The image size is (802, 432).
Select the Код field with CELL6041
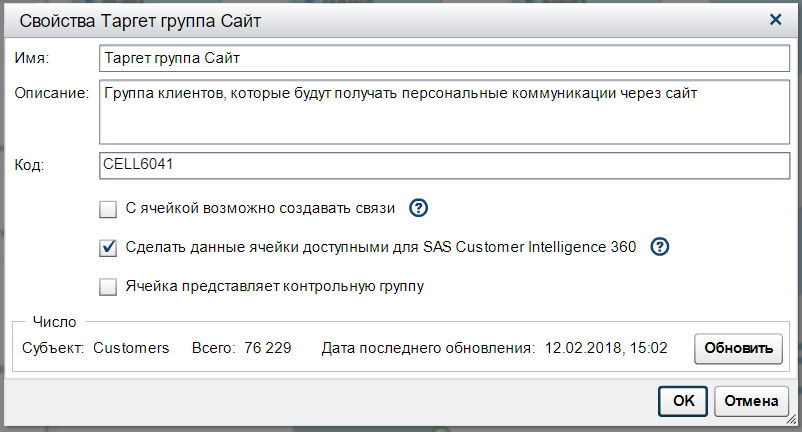444,165
